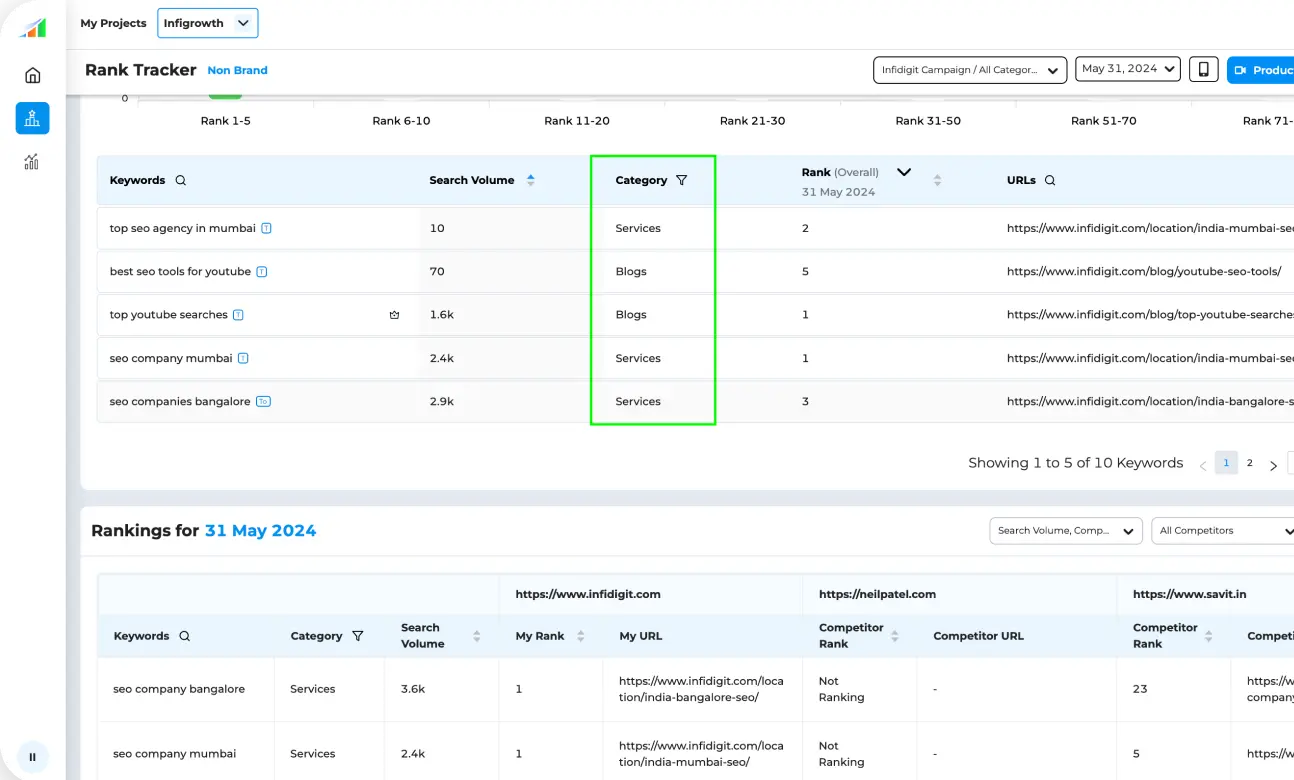Sort top table by Search Volume arrows
The image size is (1294, 780).
tap(531, 180)
